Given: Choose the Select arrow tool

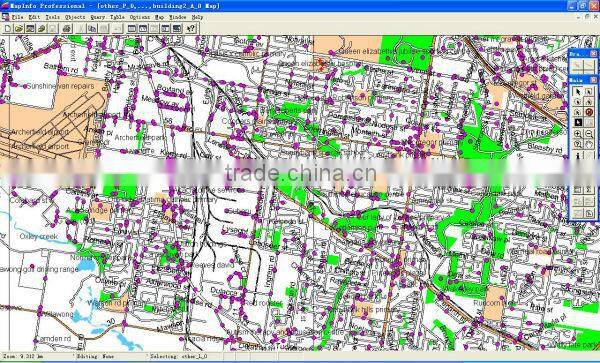Looking at the screenshot, I should click(578, 92).
